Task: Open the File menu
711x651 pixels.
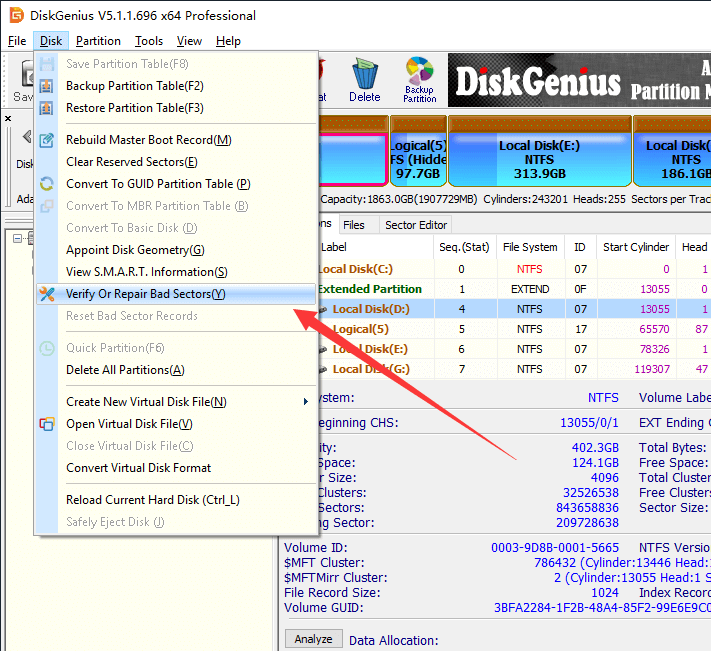Action: (x=17, y=41)
